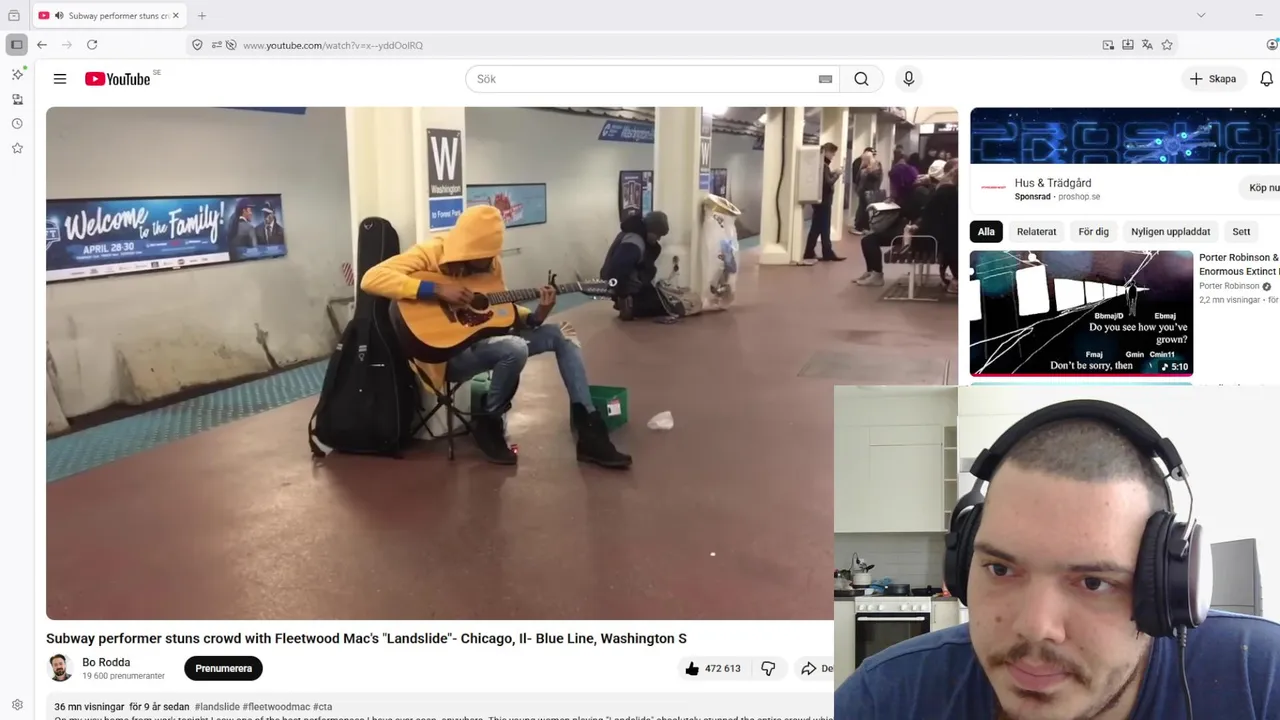Select the Nyligen uppladdat filter chip
1280x720 pixels.
coord(1170,231)
